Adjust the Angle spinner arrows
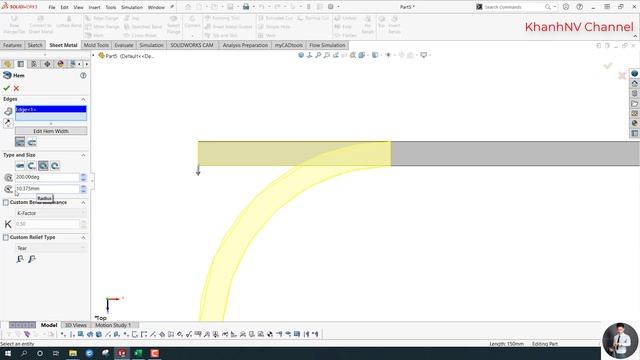Screen dimensions: 640x360 [x=83, y=177]
